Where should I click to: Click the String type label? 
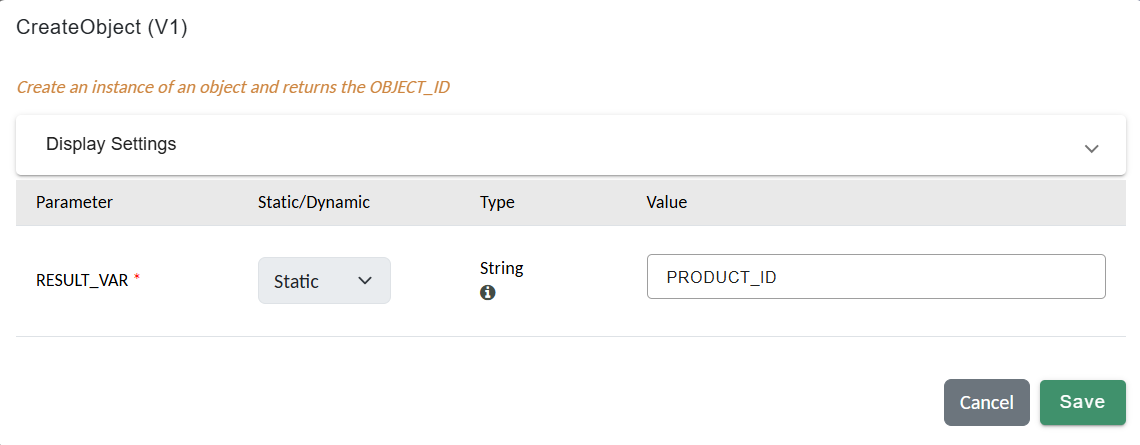tap(502, 268)
